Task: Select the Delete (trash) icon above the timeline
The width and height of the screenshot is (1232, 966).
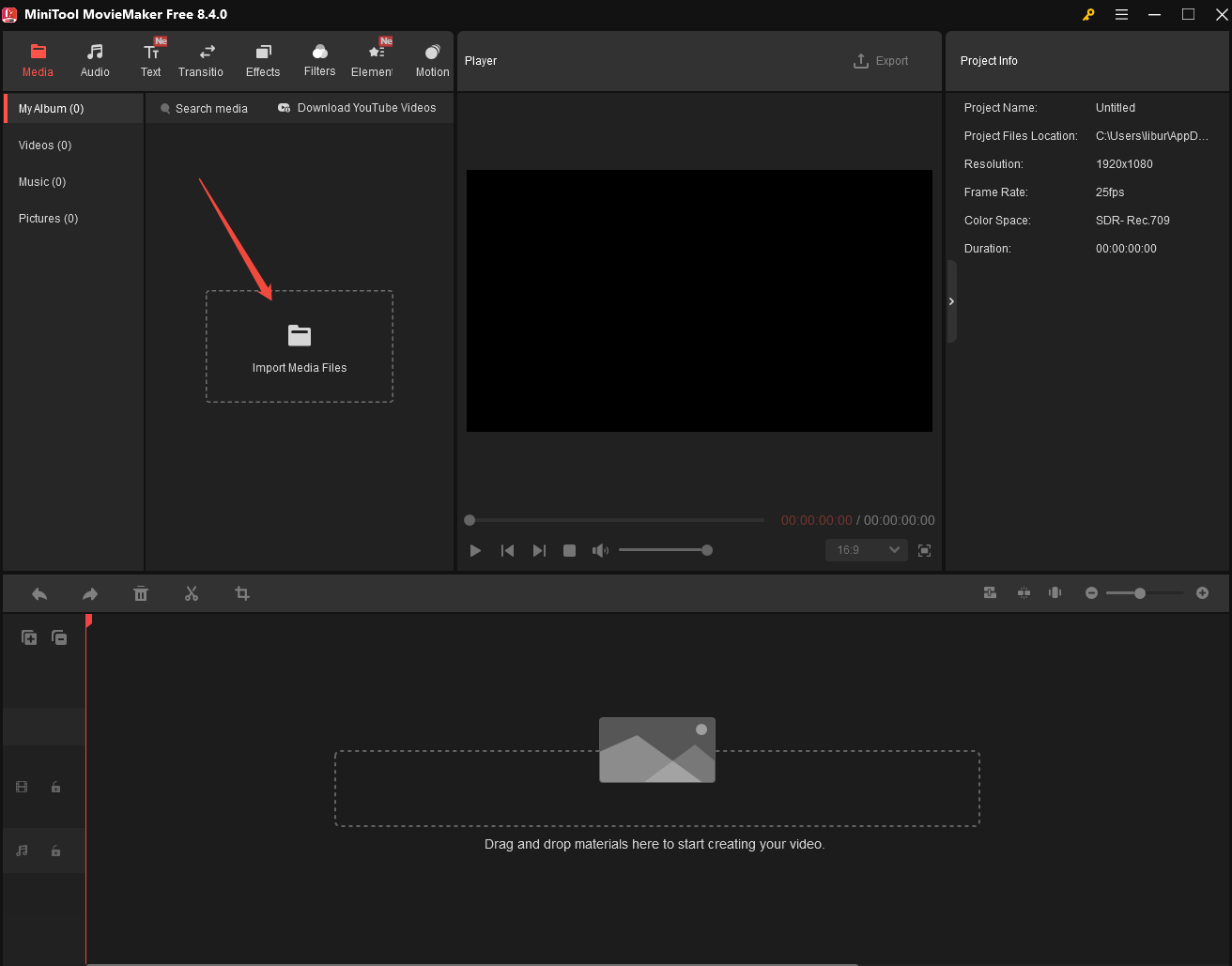Action: (141, 593)
